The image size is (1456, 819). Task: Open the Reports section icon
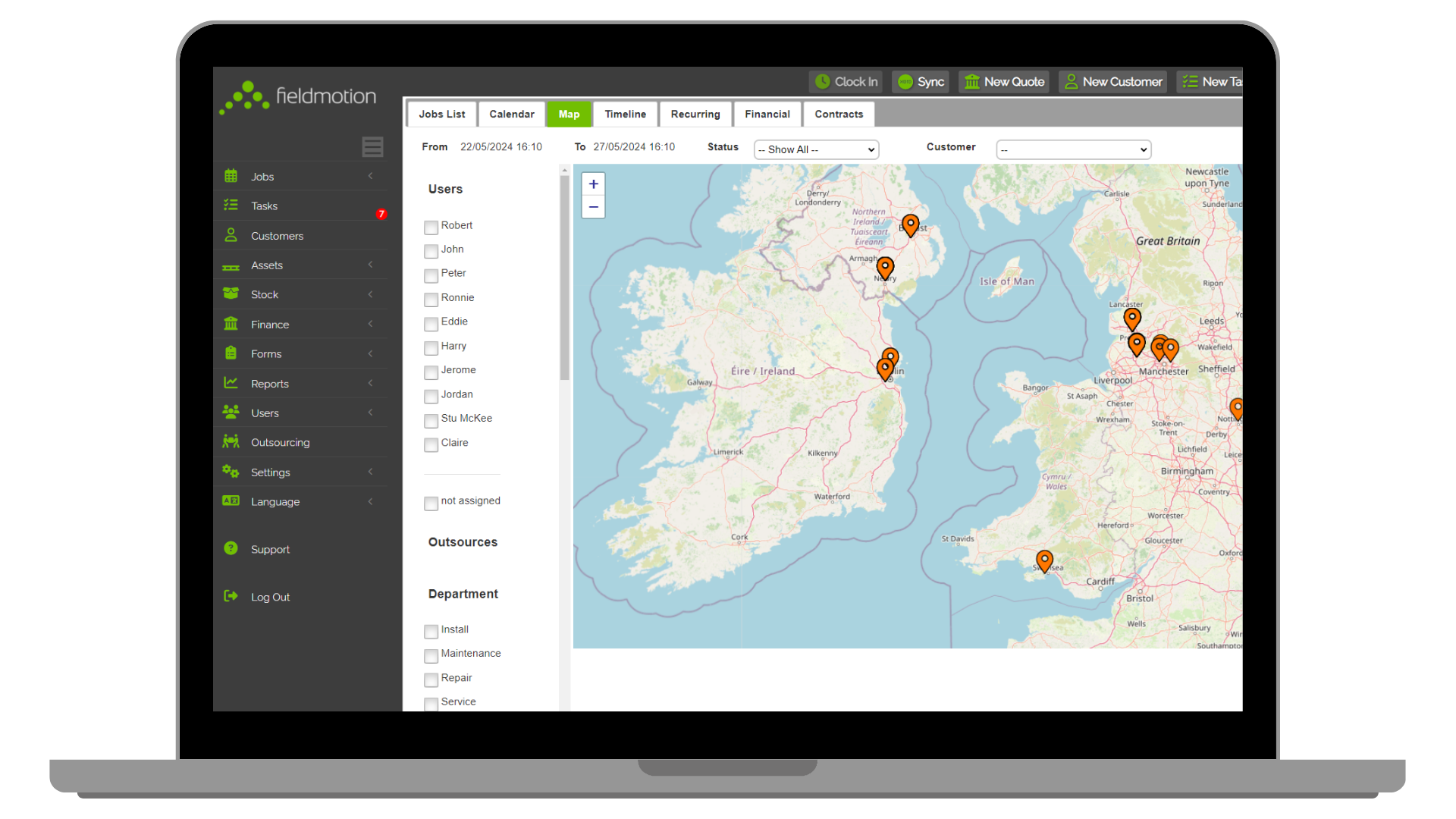231,383
